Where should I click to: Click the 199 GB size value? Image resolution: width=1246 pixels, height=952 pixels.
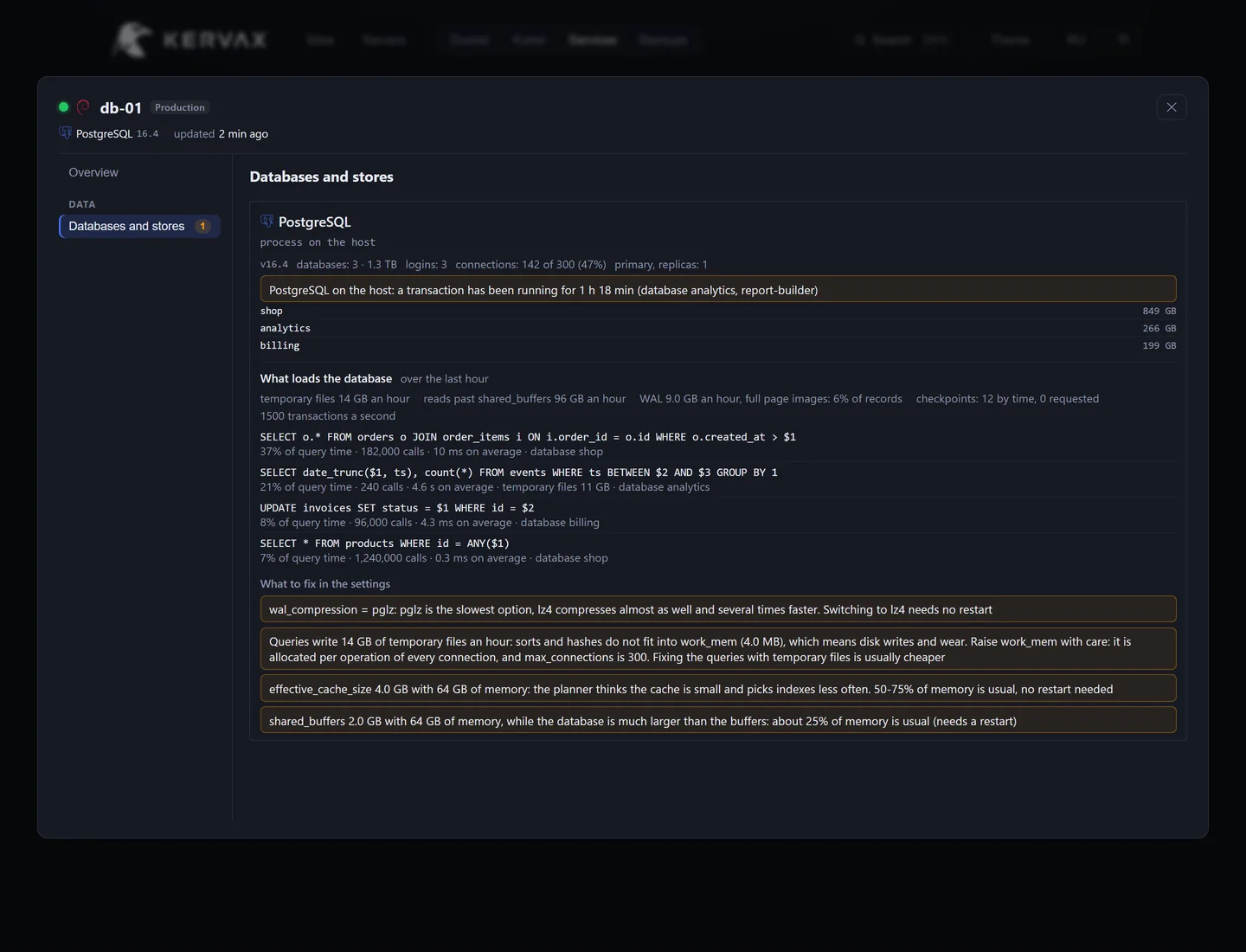coord(1159,345)
